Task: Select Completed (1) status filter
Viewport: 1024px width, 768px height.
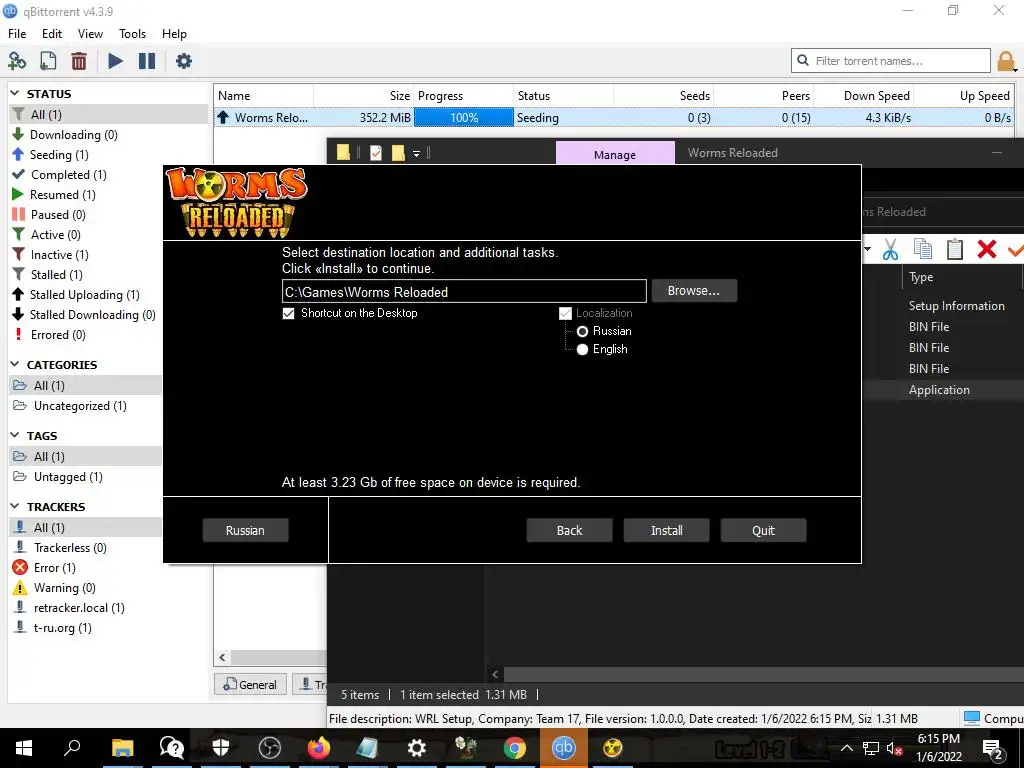Action: pyautogui.click(x=69, y=174)
